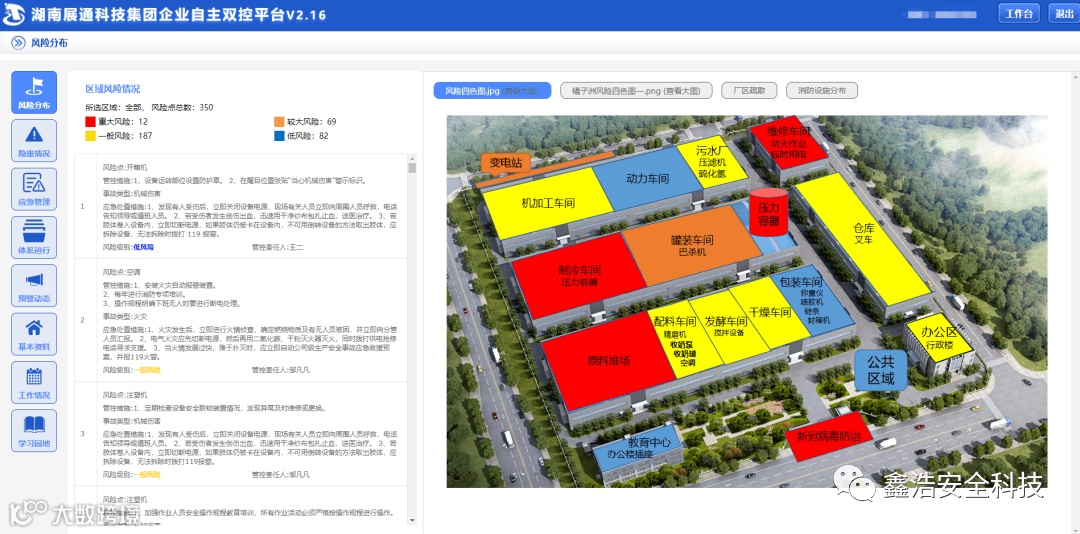The width and height of the screenshot is (1080, 534).
Task: Click the 发酵车间 zone on map
Action: pyautogui.click(x=727, y=326)
